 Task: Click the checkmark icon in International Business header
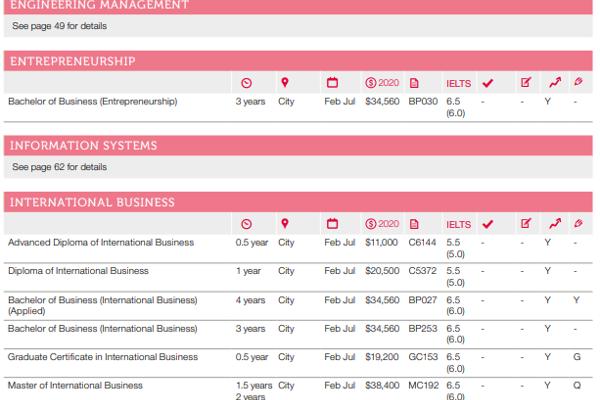[x=488, y=224]
